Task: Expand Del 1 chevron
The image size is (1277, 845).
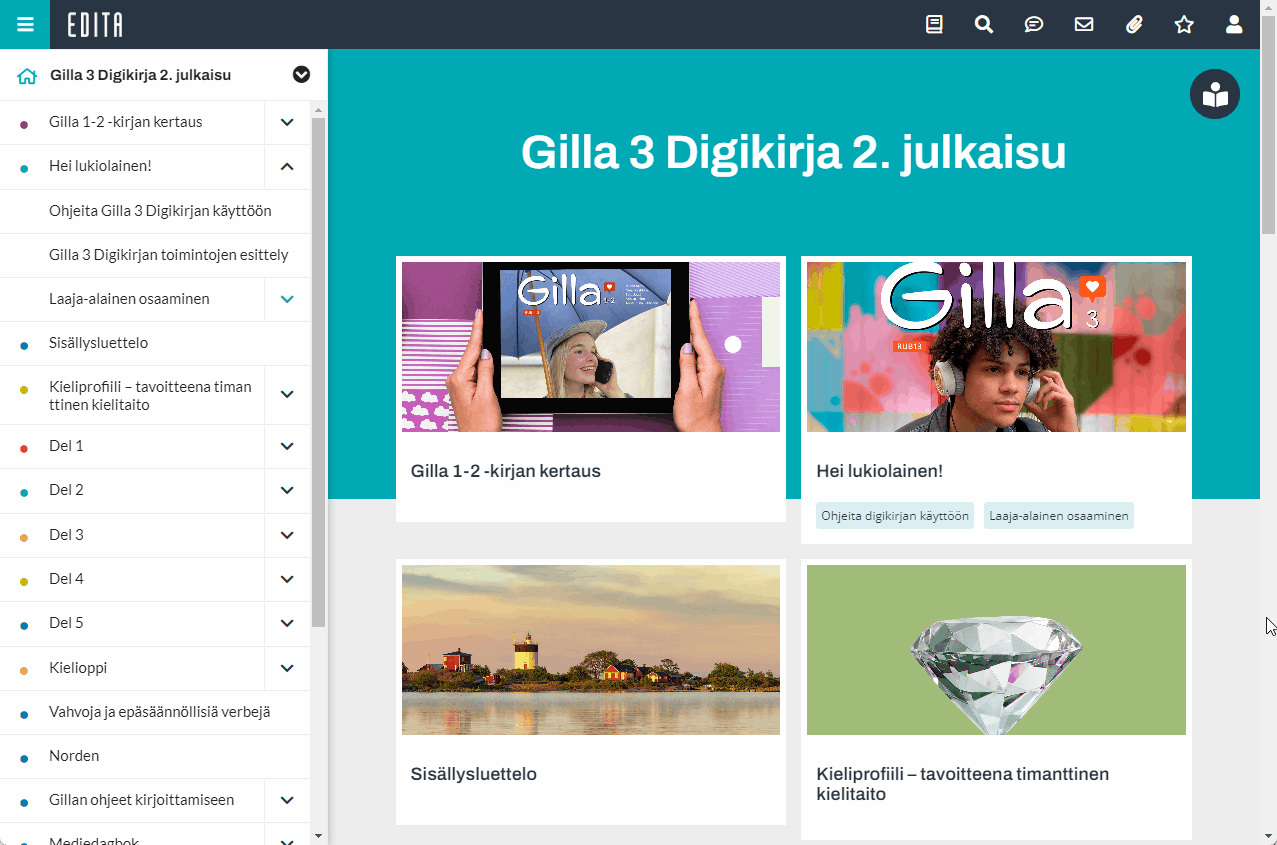Action: 287,446
